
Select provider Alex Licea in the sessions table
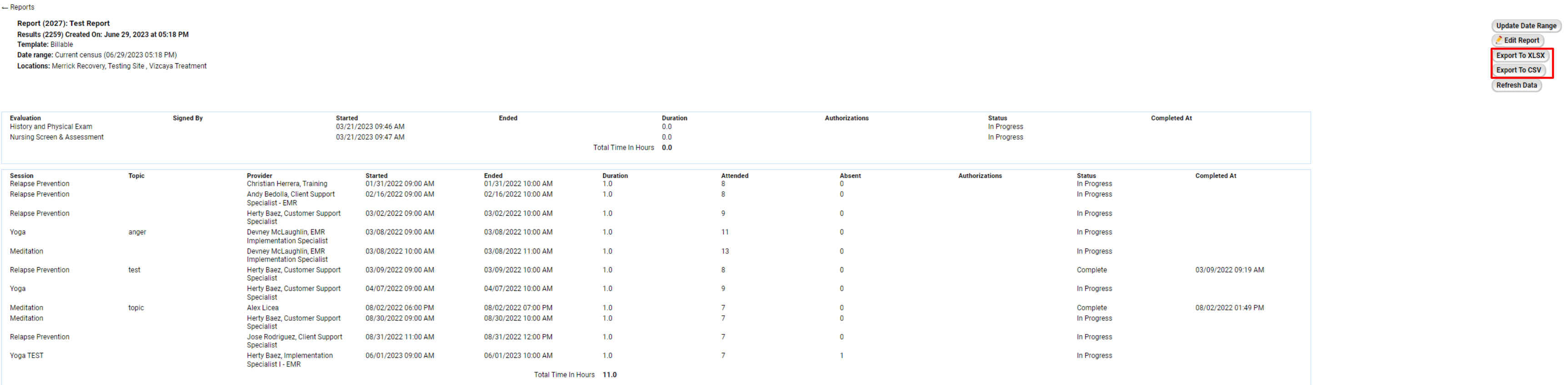262,308
